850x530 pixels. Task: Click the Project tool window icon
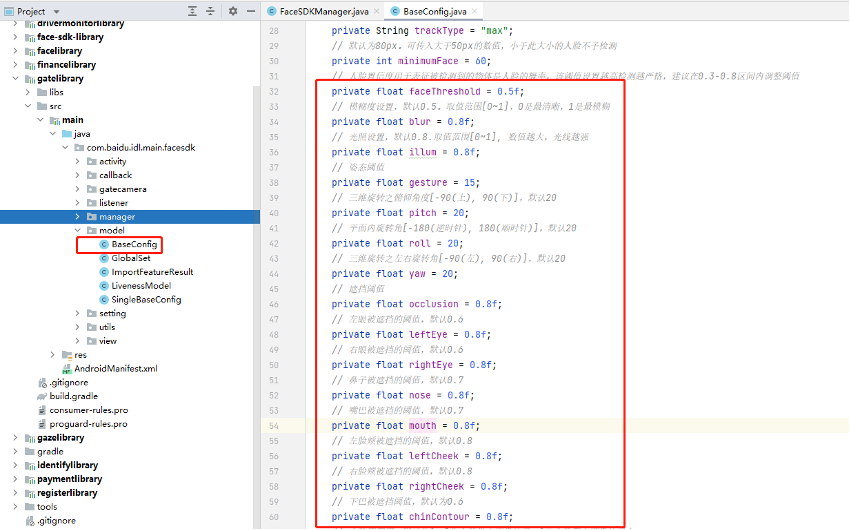(x=9, y=11)
